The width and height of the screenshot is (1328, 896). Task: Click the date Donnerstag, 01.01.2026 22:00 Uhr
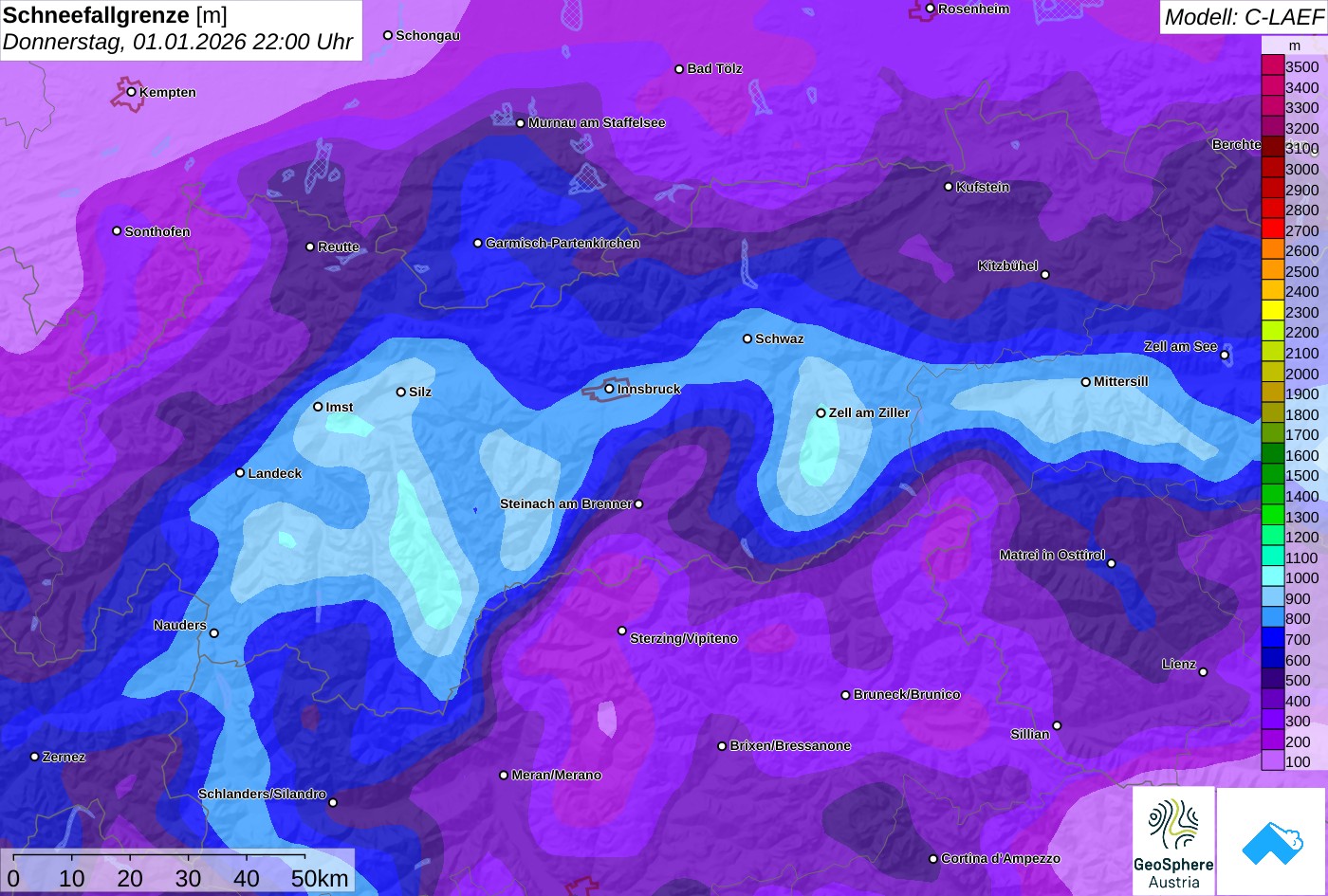(x=177, y=43)
